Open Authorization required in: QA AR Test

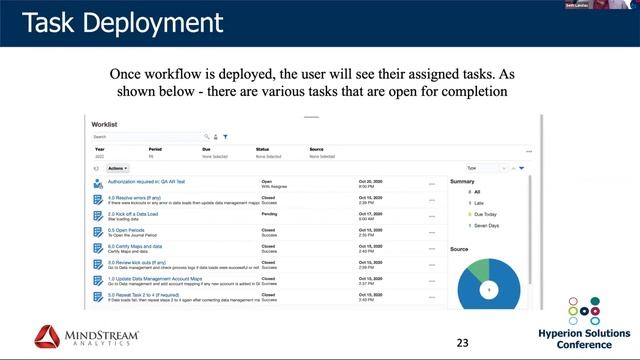click(146, 182)
